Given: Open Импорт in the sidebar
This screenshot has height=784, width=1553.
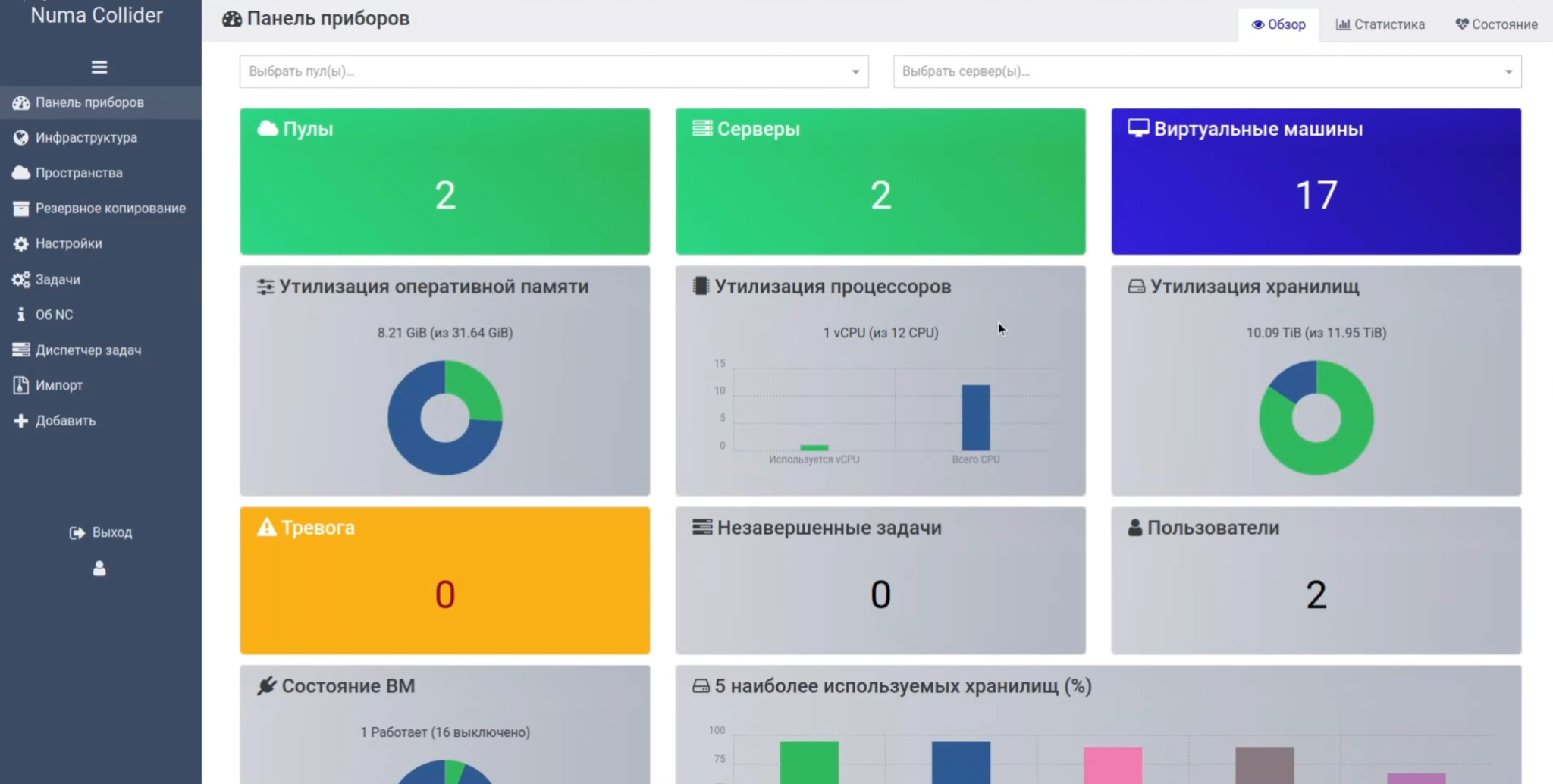Looking at the screenshot, I should pyautogui.click(x=101, y=385).
